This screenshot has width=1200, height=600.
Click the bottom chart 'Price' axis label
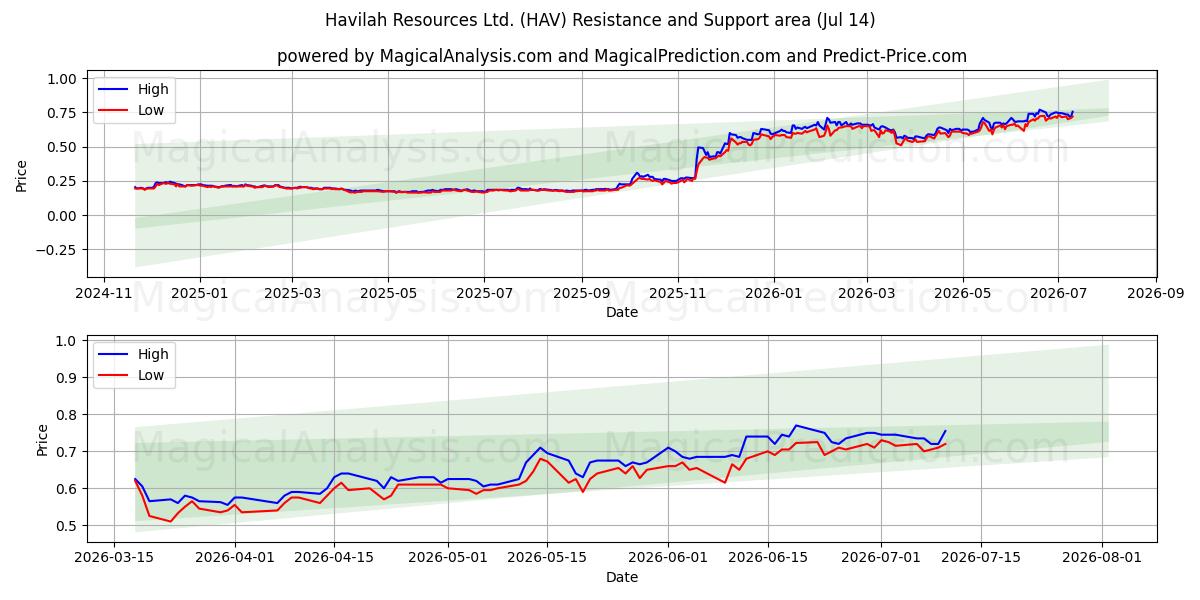(x=42, y=440)
